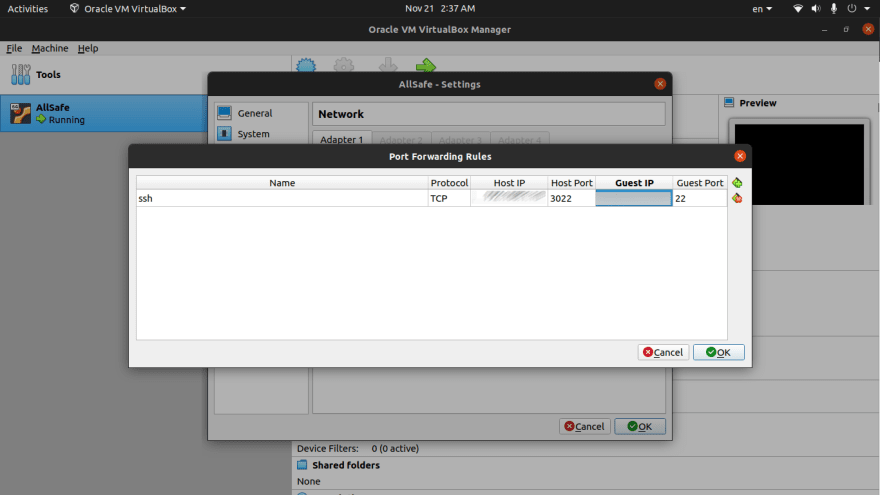Screen dimensions: 880x495
Task: Select the AllSafe virtual machine entry
Action: [x=103, y=113]
